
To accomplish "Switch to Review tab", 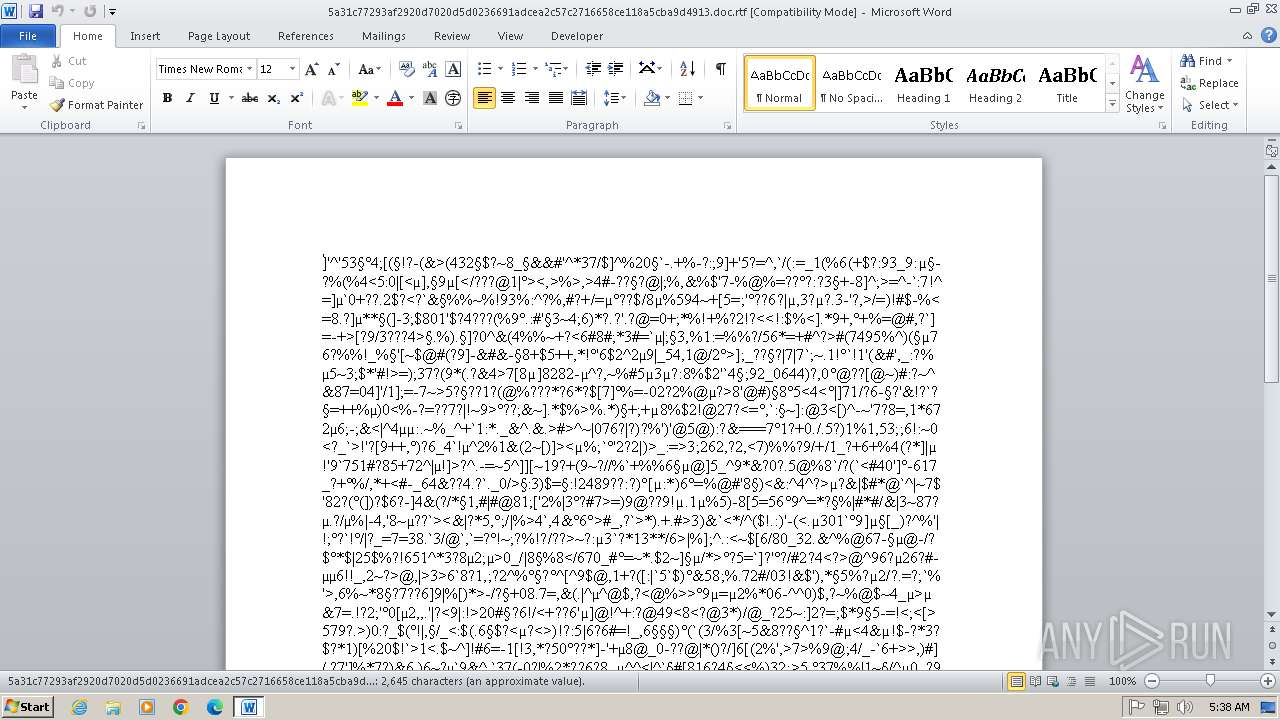I will (x=452, y=36).
